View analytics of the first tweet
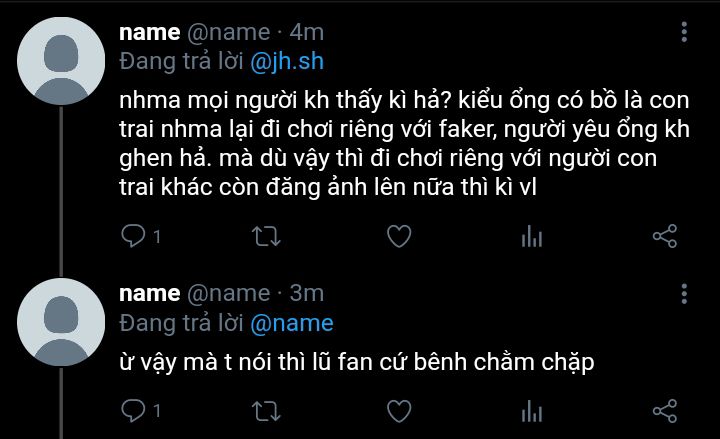The image size is (720, 439). click(532, 236)
